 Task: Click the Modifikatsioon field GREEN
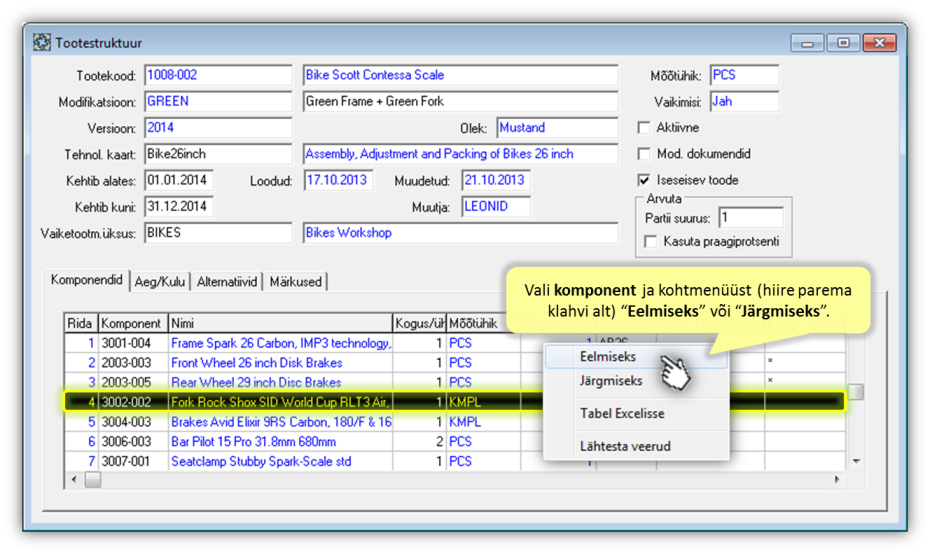coord(218,101)
